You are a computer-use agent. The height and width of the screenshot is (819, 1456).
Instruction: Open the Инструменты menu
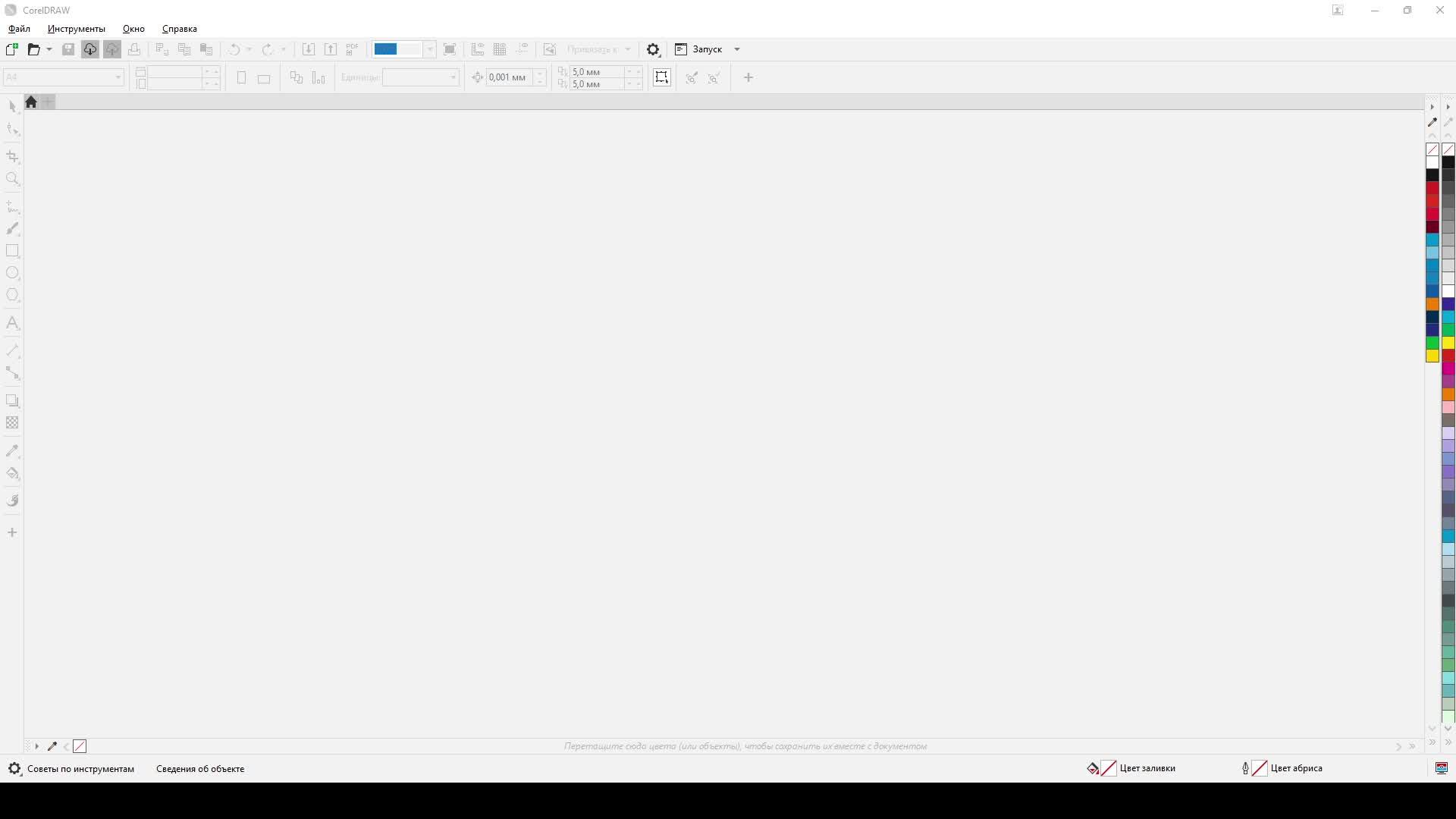point(76,29)
